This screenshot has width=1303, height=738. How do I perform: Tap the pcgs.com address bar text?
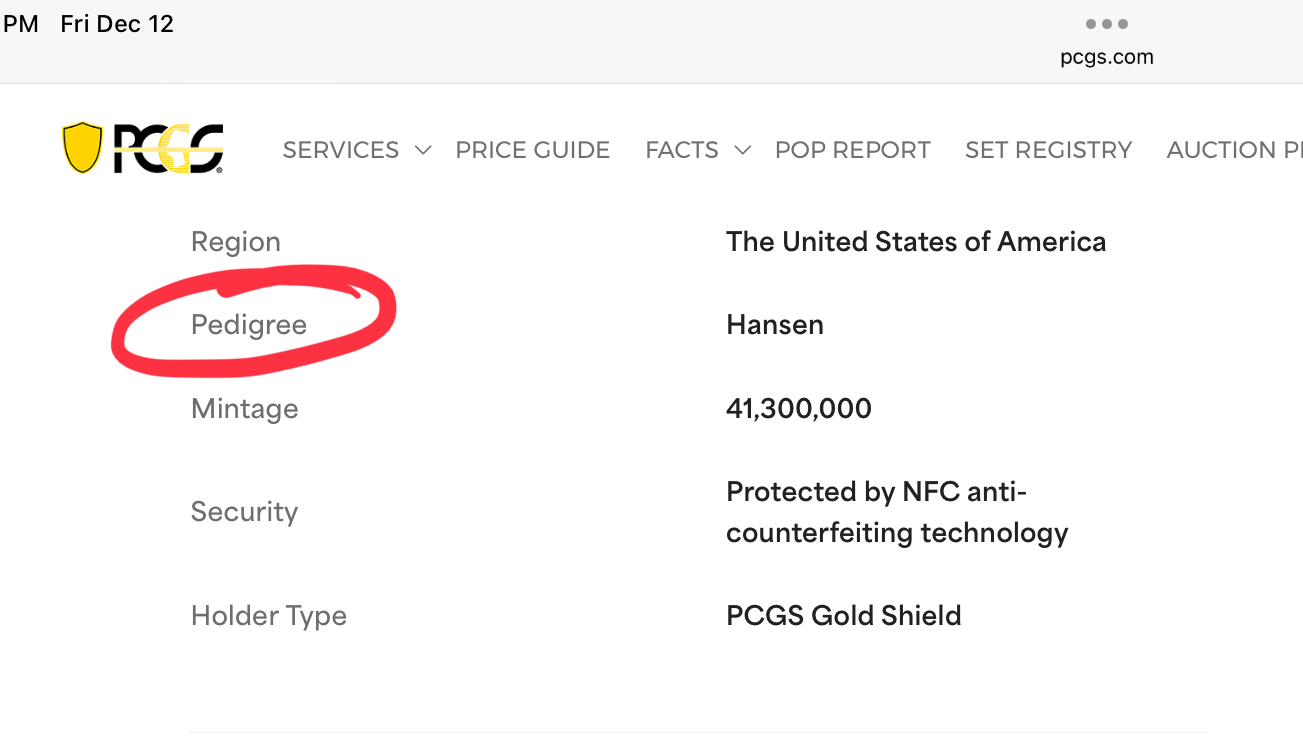[x=1106, y=57]
